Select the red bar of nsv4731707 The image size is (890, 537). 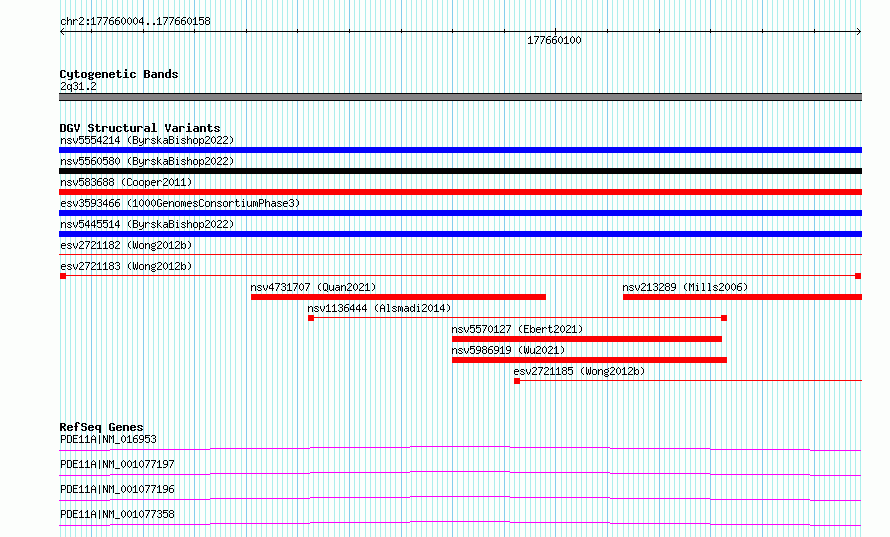click(x=398, y=297)
